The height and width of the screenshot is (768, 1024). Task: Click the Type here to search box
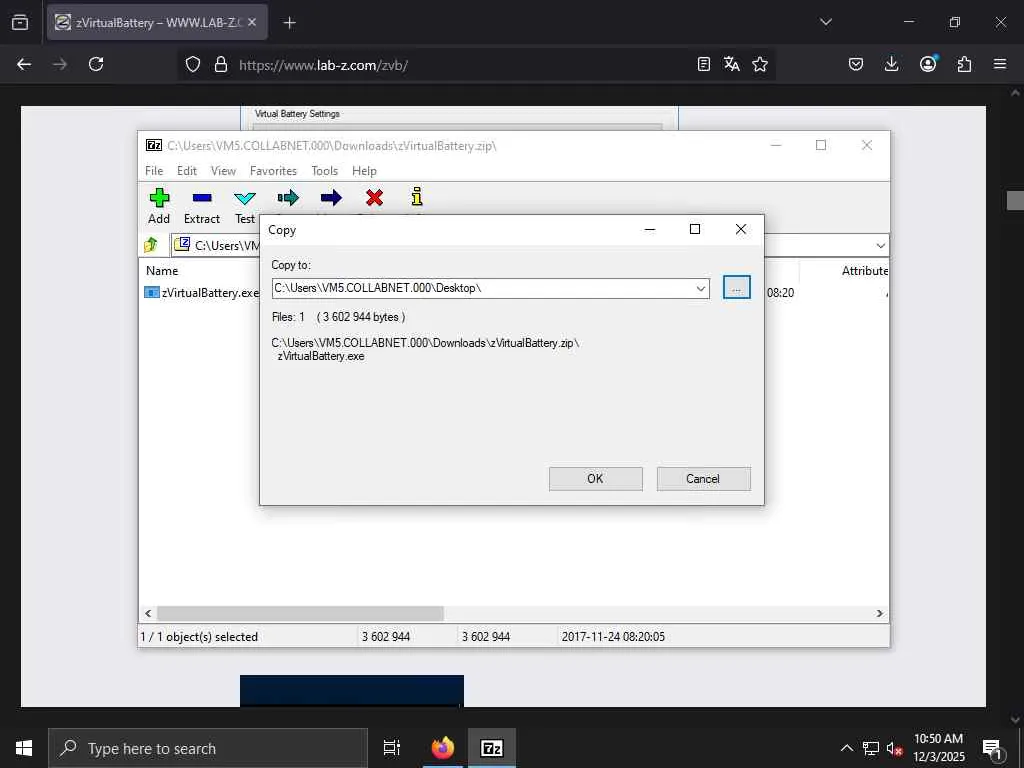(x=208, y=748)
